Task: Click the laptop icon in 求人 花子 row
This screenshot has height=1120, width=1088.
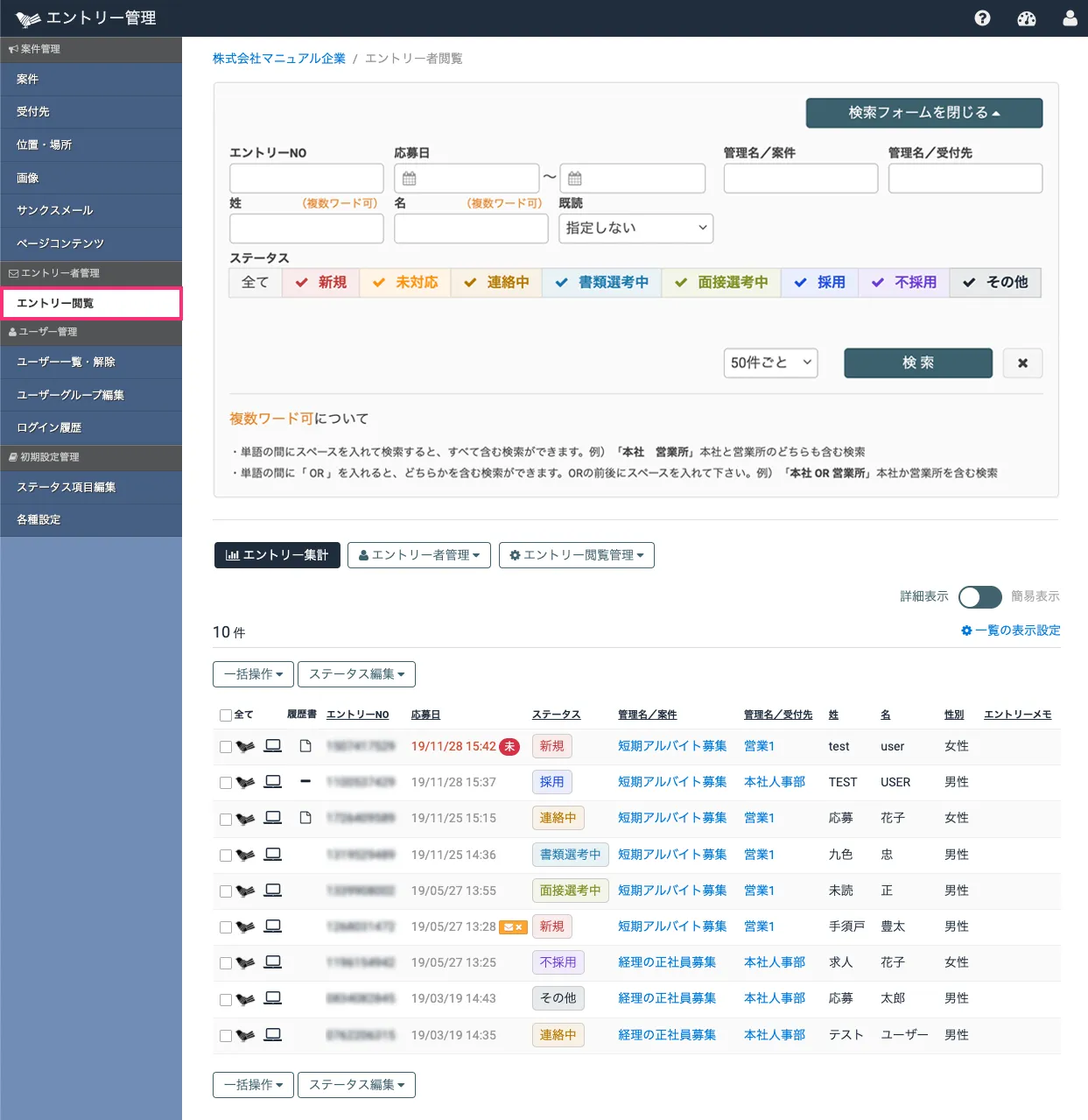Action: [x=273, y=962]
